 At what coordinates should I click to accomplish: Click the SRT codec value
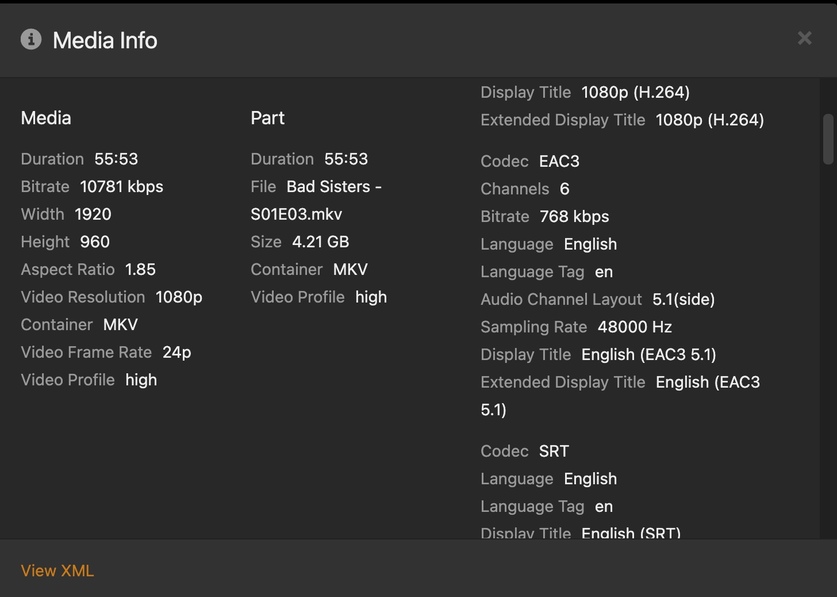(554, 451)
